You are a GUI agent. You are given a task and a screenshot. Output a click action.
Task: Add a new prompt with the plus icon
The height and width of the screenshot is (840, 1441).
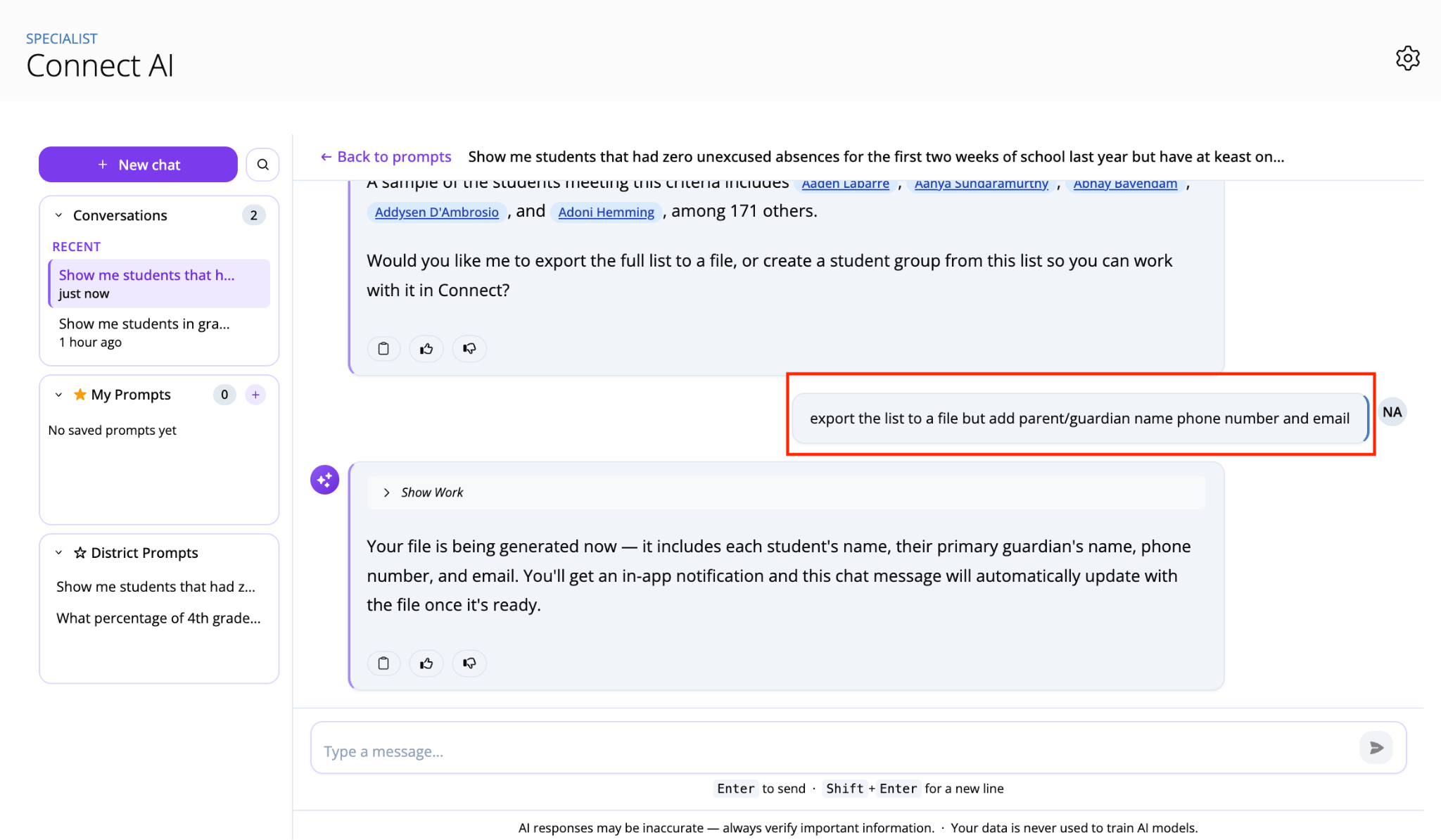pos(255,395)
